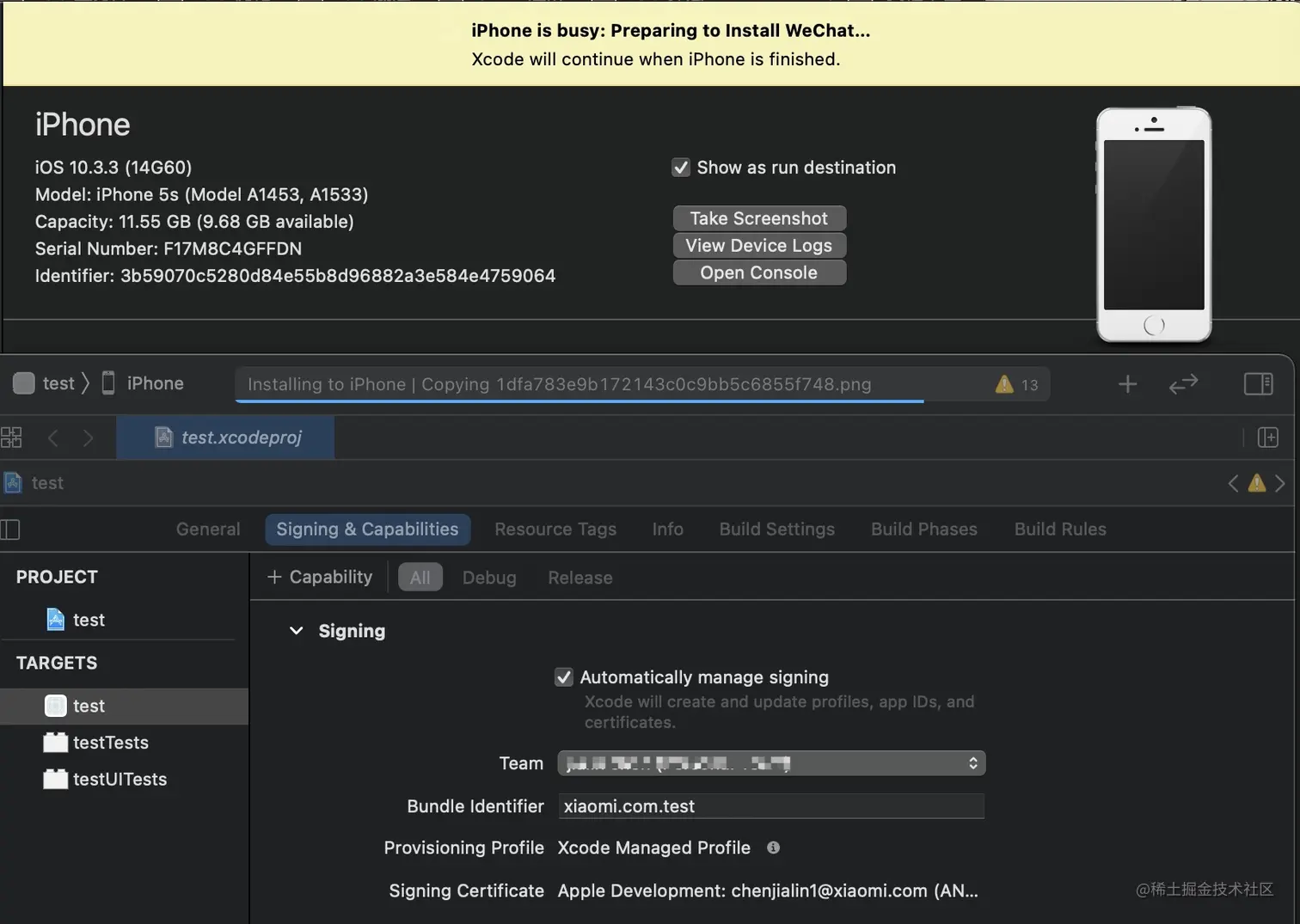Toggle Show as run destination checkbox
This screenshot has height=924, width=1300.
click(x=681, y=168)
